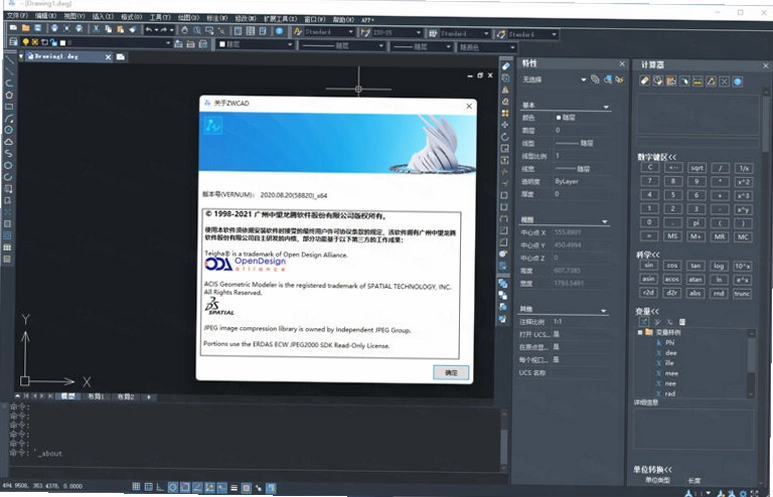Click the blue Help globe icon in the main toolbar
The width and height of the screenshot is (773, 497).
tap(280, 31)
